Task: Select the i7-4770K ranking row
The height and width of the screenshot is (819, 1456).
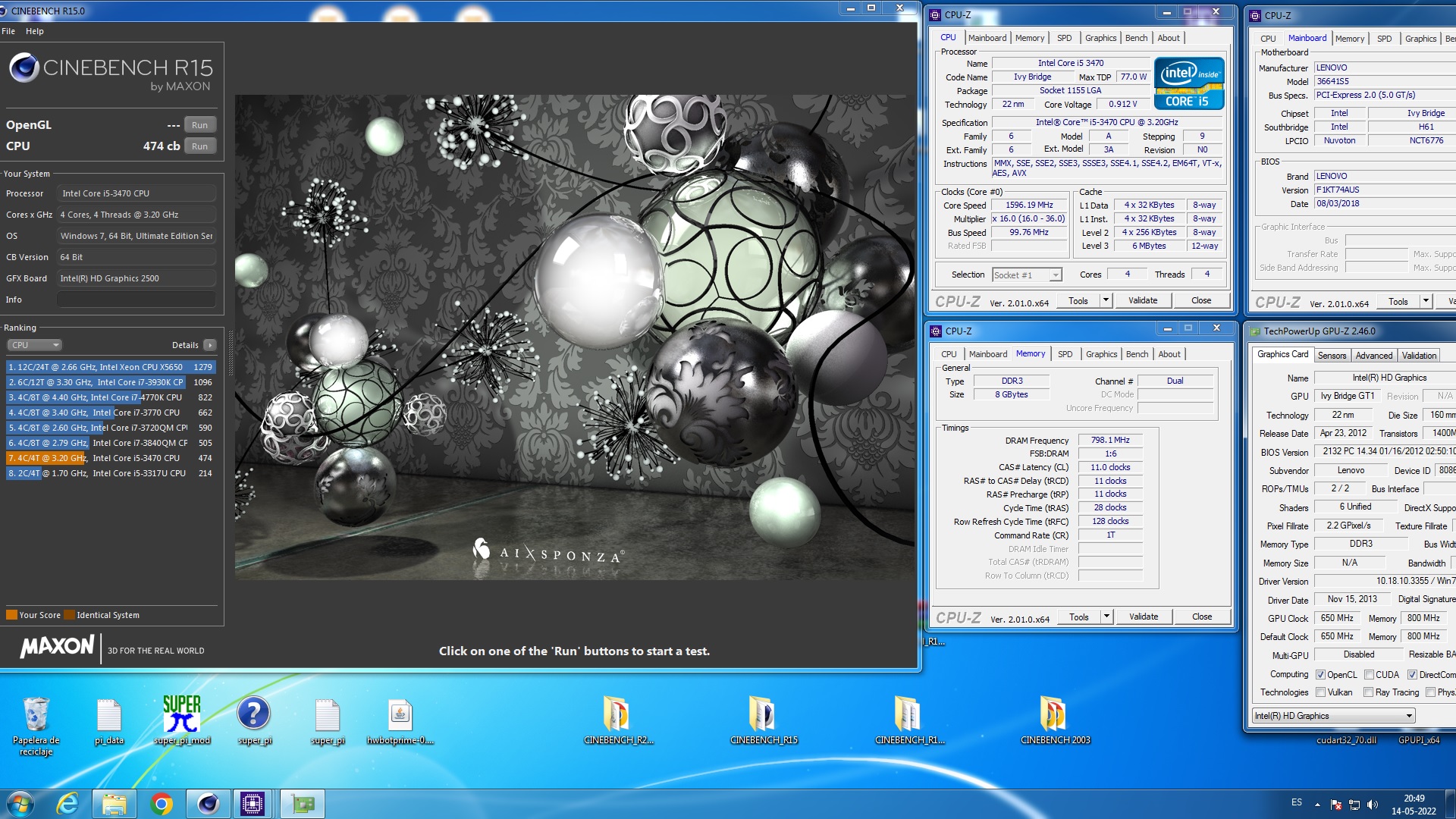Action: (x=111, y=397)
